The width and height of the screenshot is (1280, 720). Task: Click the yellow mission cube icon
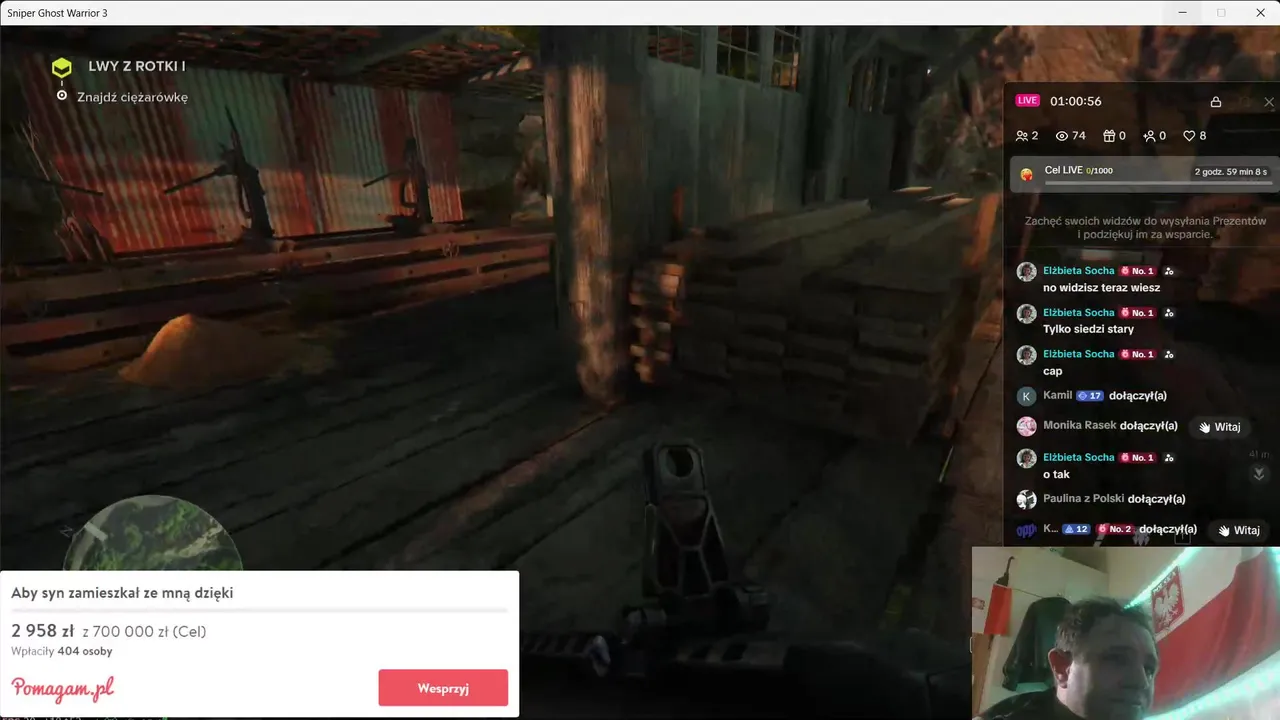[x=62, y=67]
